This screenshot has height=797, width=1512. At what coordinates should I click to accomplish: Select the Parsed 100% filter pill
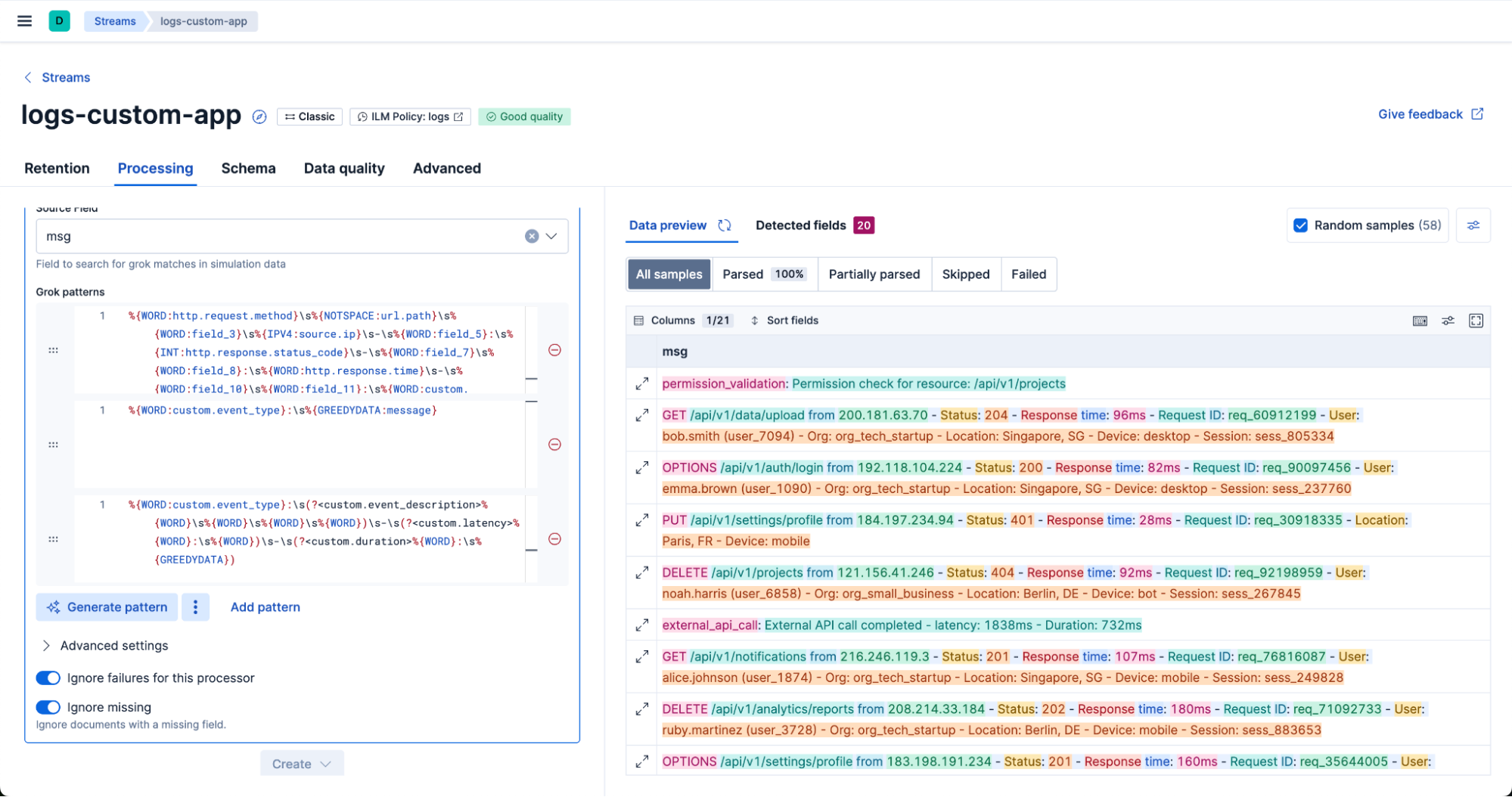764,274
